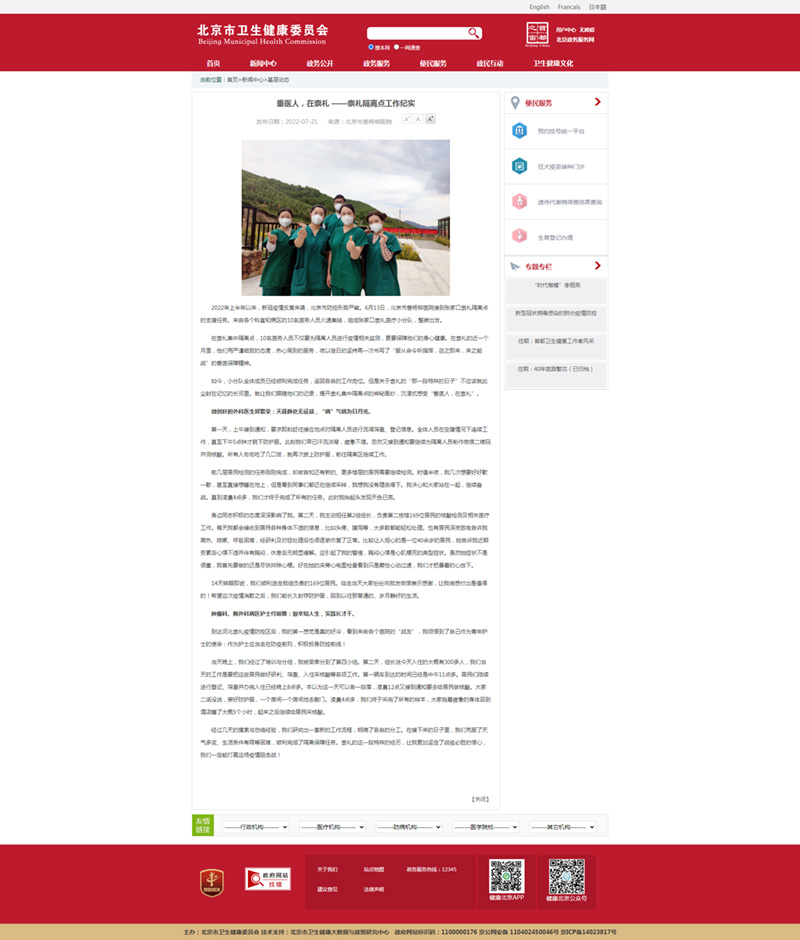Open 无障碍 link in header
The width and height of the screenshot is (800, 940).
(x=587, y=29)
